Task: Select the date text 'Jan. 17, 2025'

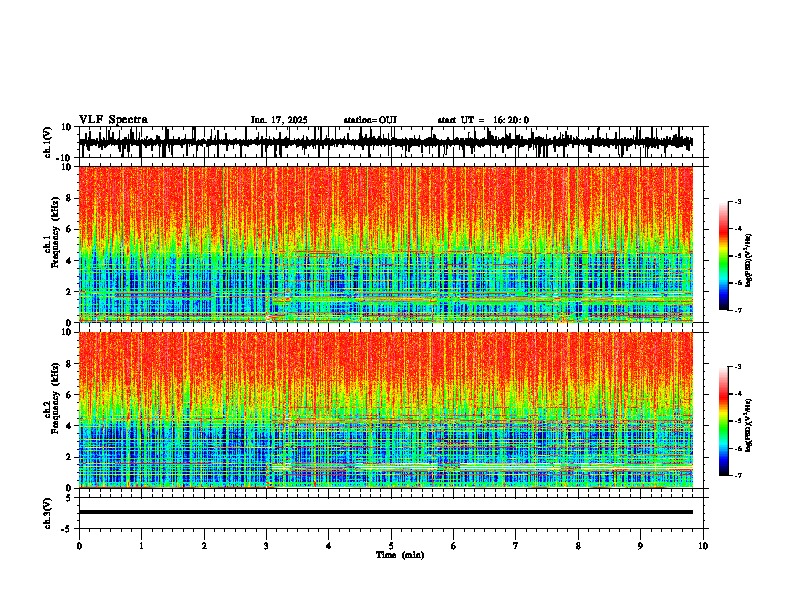Action: click(279, 120)
